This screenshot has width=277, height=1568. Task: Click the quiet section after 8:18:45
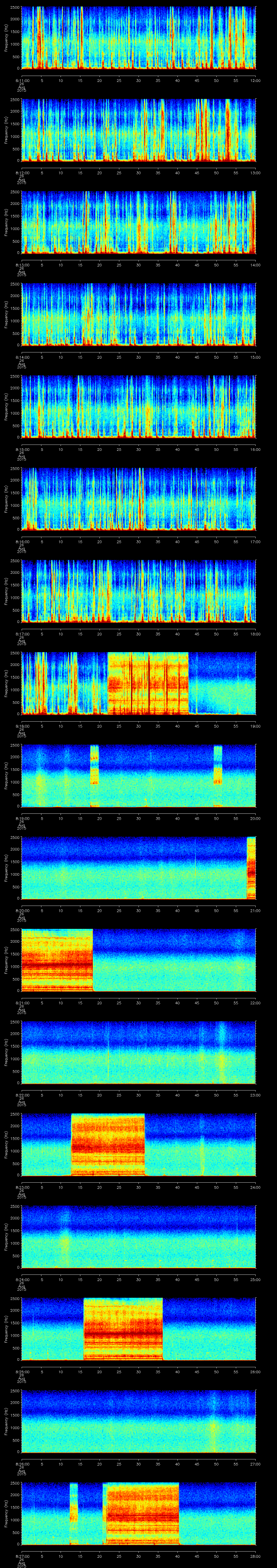[222, 682]
